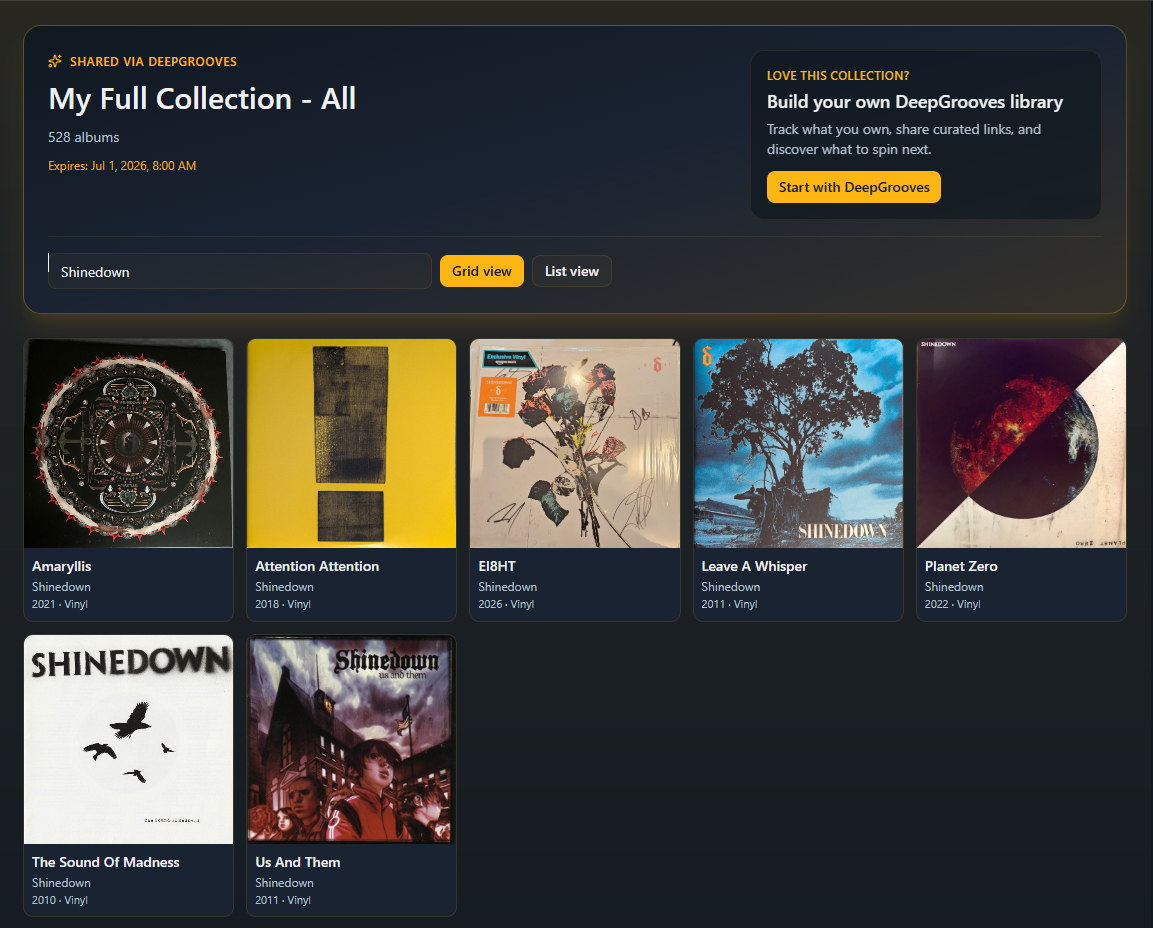Click the 2021 · Vinyl label under Amaryllis
The width and height of the screenshot is (1153, 928).
(60, 604)
